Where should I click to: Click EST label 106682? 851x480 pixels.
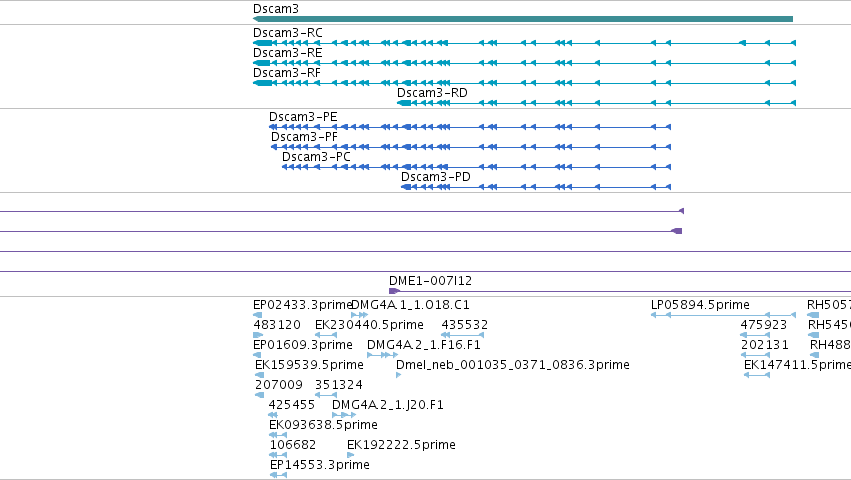[293, 445]
